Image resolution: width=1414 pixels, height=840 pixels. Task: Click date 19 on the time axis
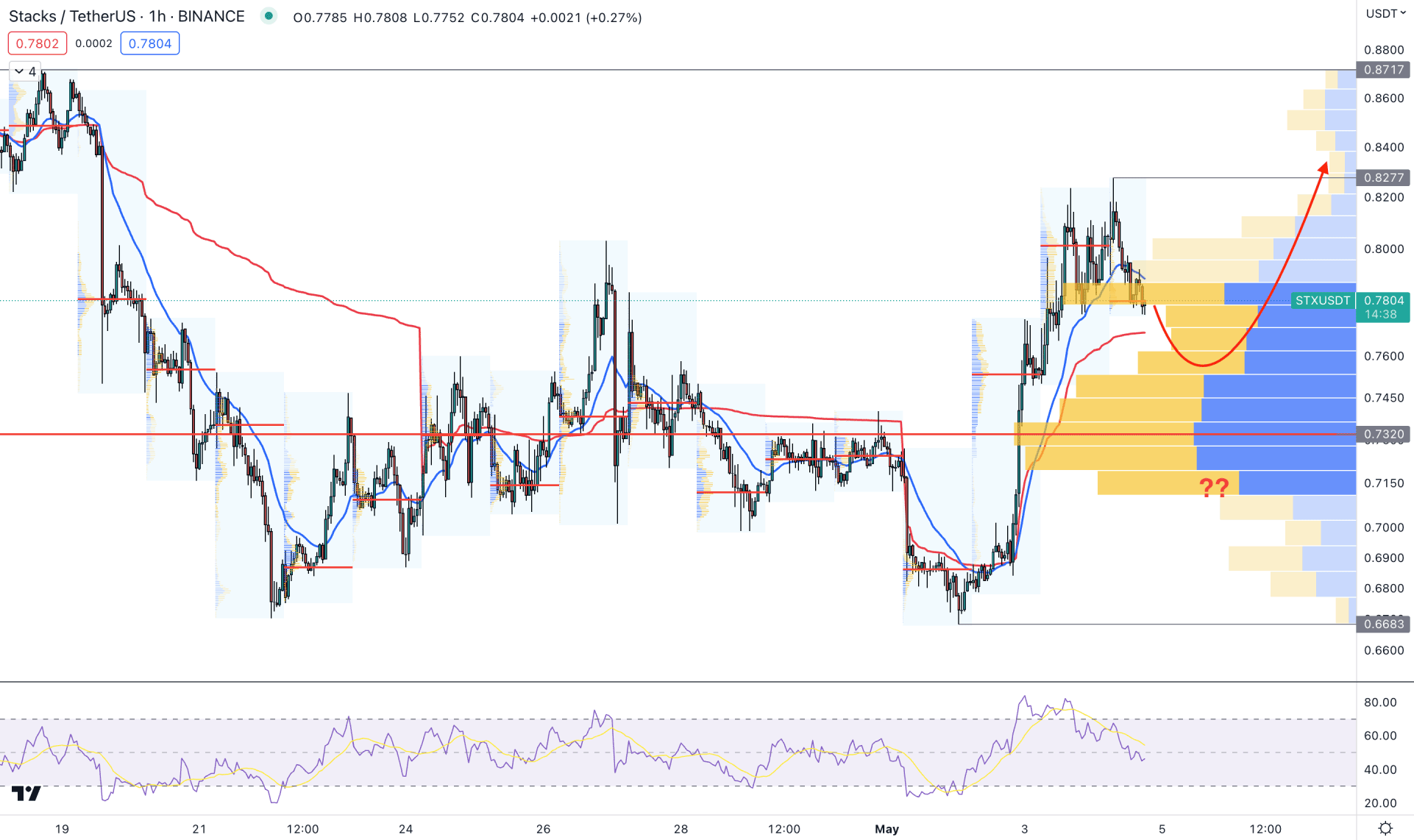tap(62, 829)
